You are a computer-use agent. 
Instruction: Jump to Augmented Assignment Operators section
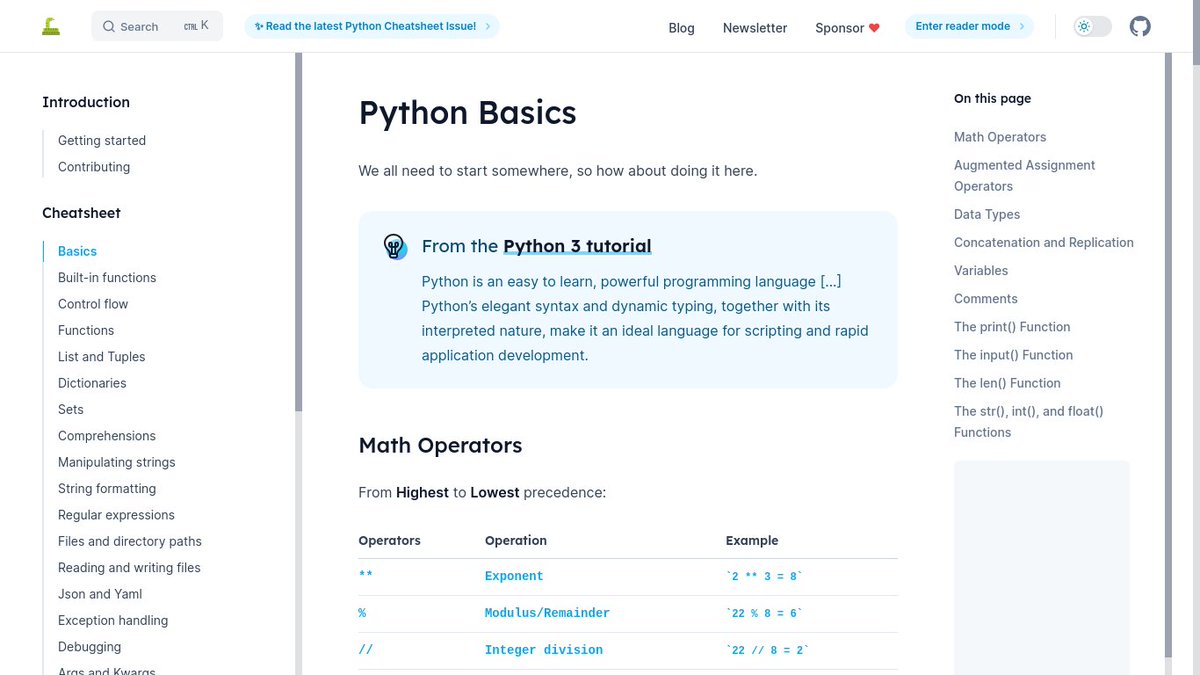click(x=1024, y=175)
